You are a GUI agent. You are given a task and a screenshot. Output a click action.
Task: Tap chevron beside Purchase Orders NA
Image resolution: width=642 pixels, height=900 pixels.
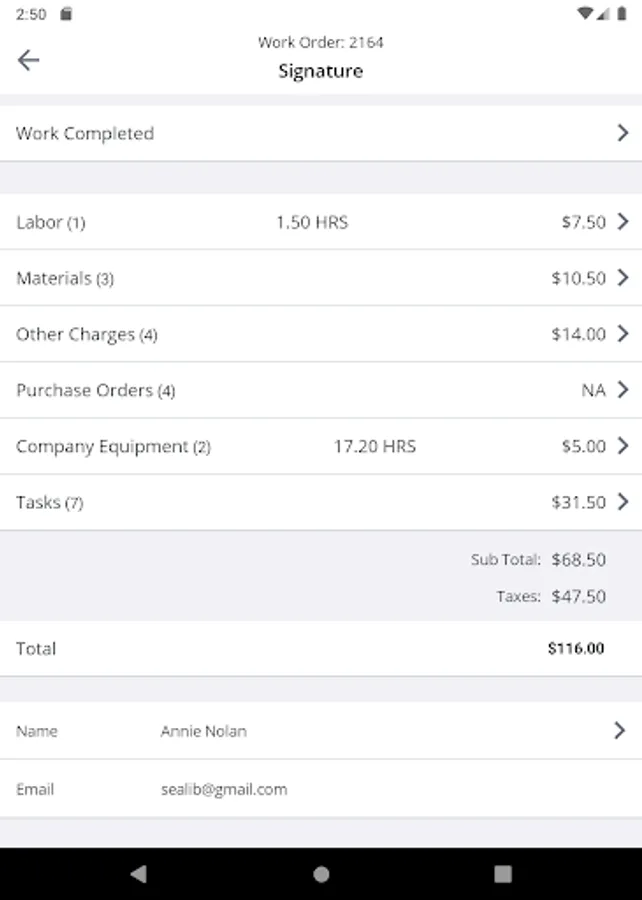point(622,390)
